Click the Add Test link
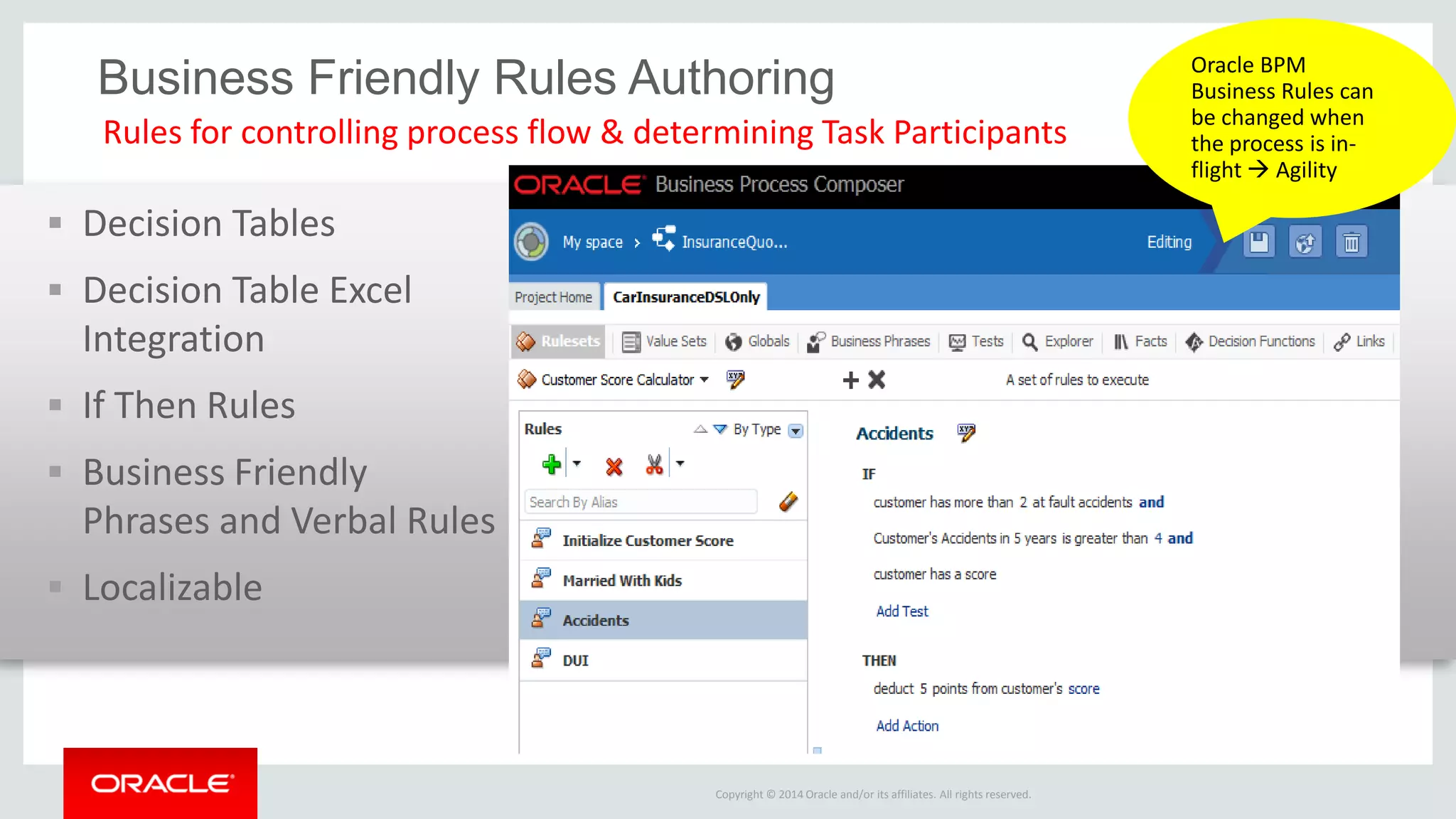This screenshot has width=1456, height=819. click(x=902, y=611)
